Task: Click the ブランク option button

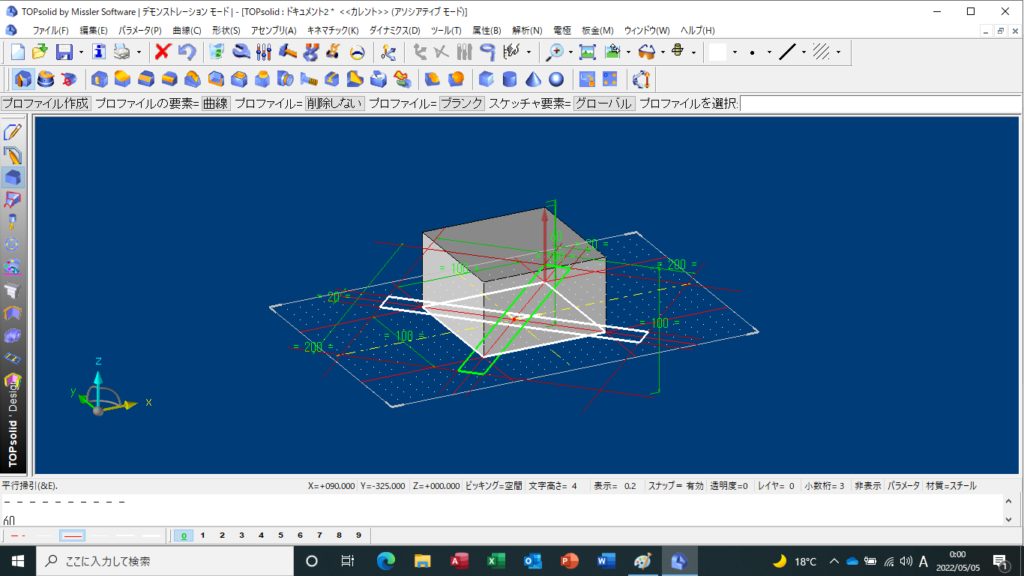Action: (461, 103)
